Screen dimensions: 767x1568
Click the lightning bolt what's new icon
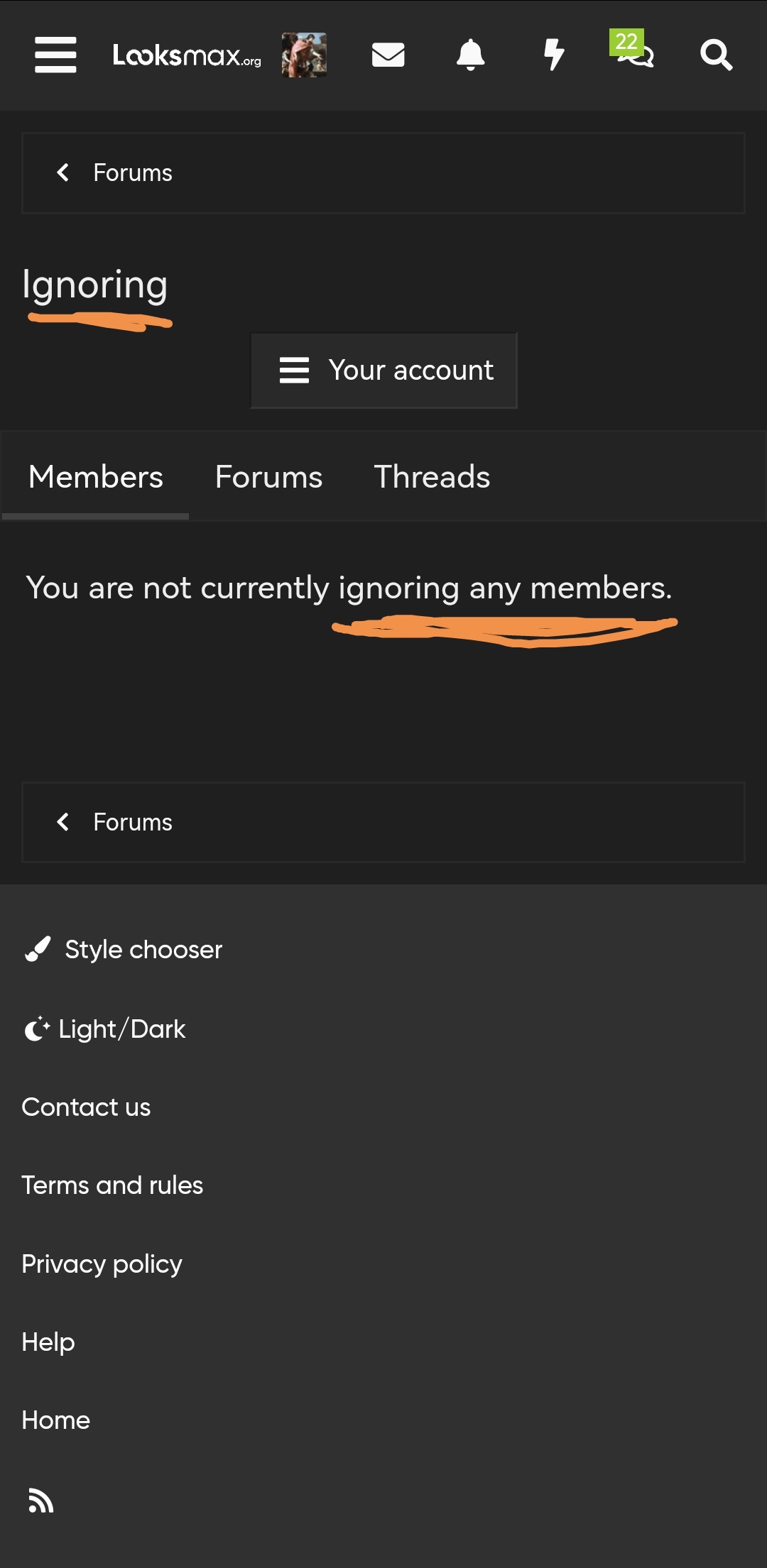tap(553, 55)
